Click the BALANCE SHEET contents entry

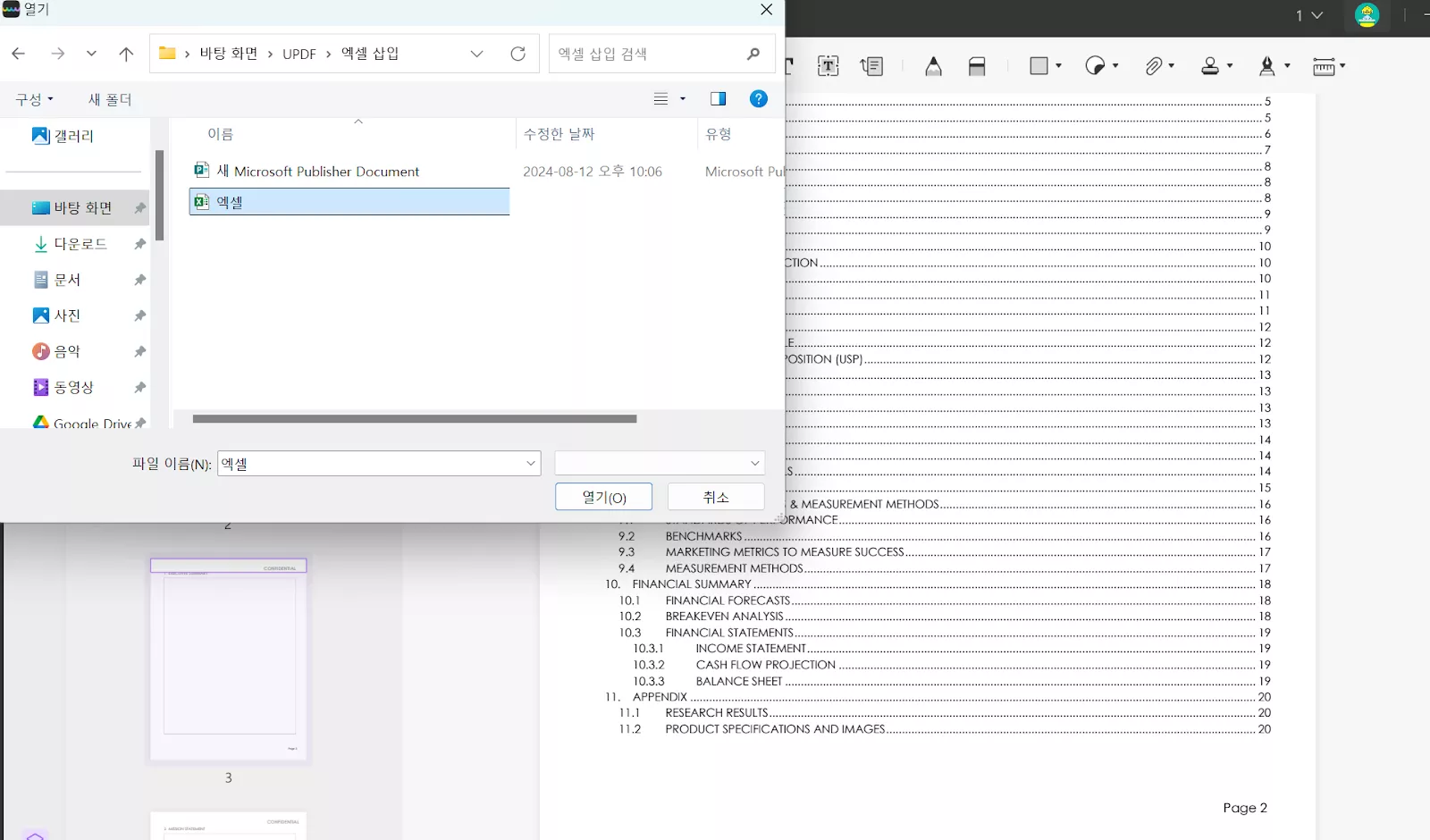739,681
